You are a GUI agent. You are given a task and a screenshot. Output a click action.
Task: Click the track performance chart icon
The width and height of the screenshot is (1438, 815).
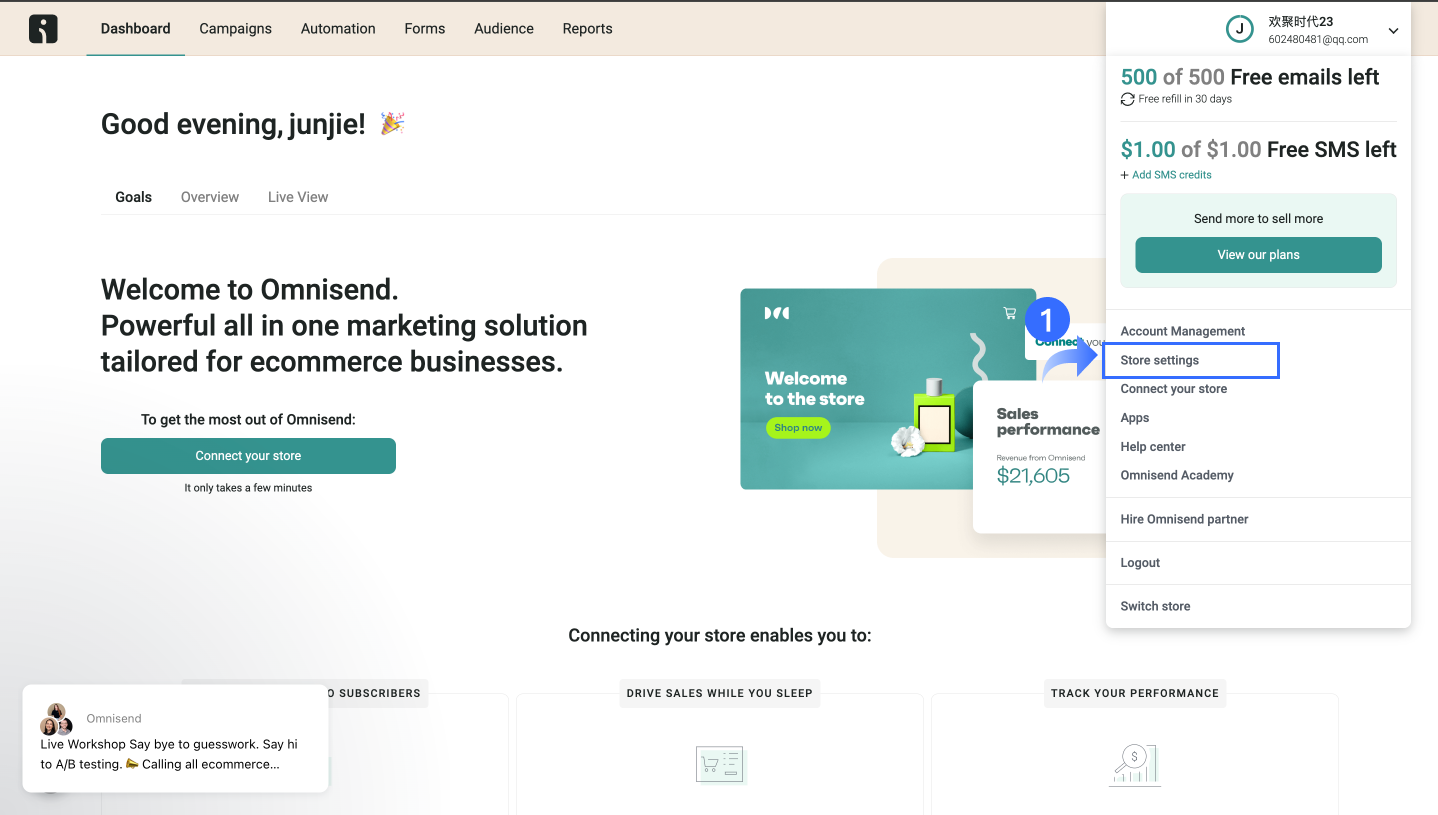(1134, 765)
